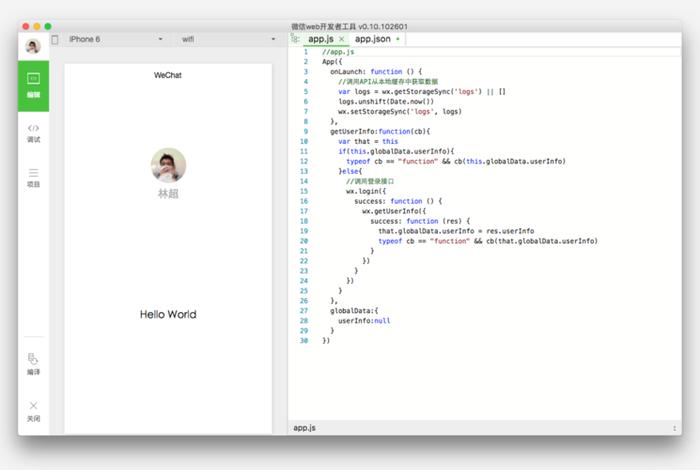This screenshot has width=700, height=470.
Task: Click }else{ on line 13
Action: (350, 171)
